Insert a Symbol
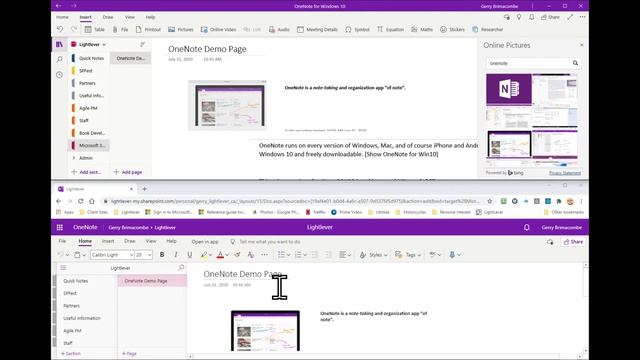Screen dimensions: 640x360 (357, 29)
